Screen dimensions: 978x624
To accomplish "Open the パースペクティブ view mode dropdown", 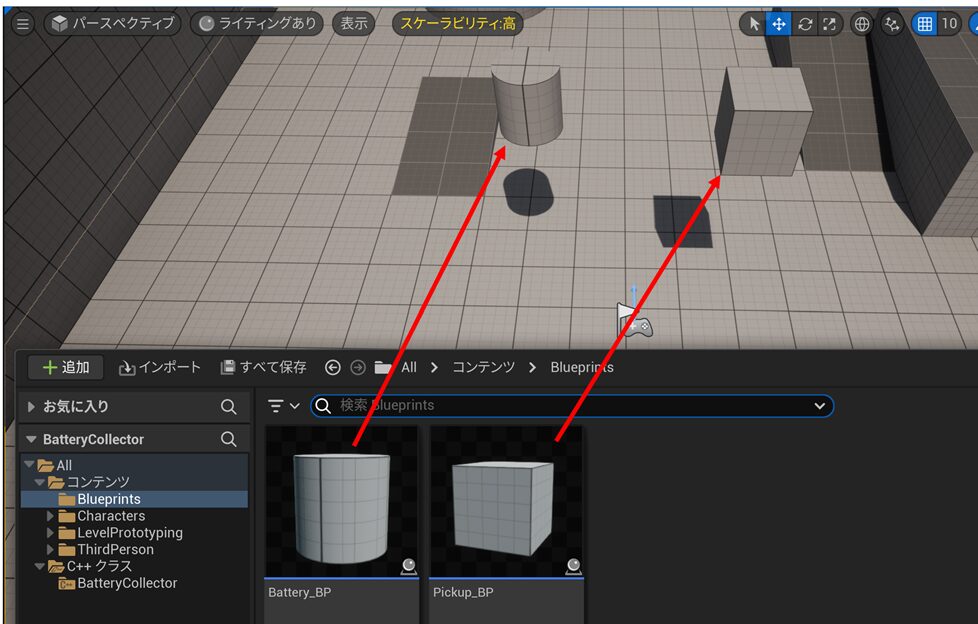I will (x=112, y=24).
